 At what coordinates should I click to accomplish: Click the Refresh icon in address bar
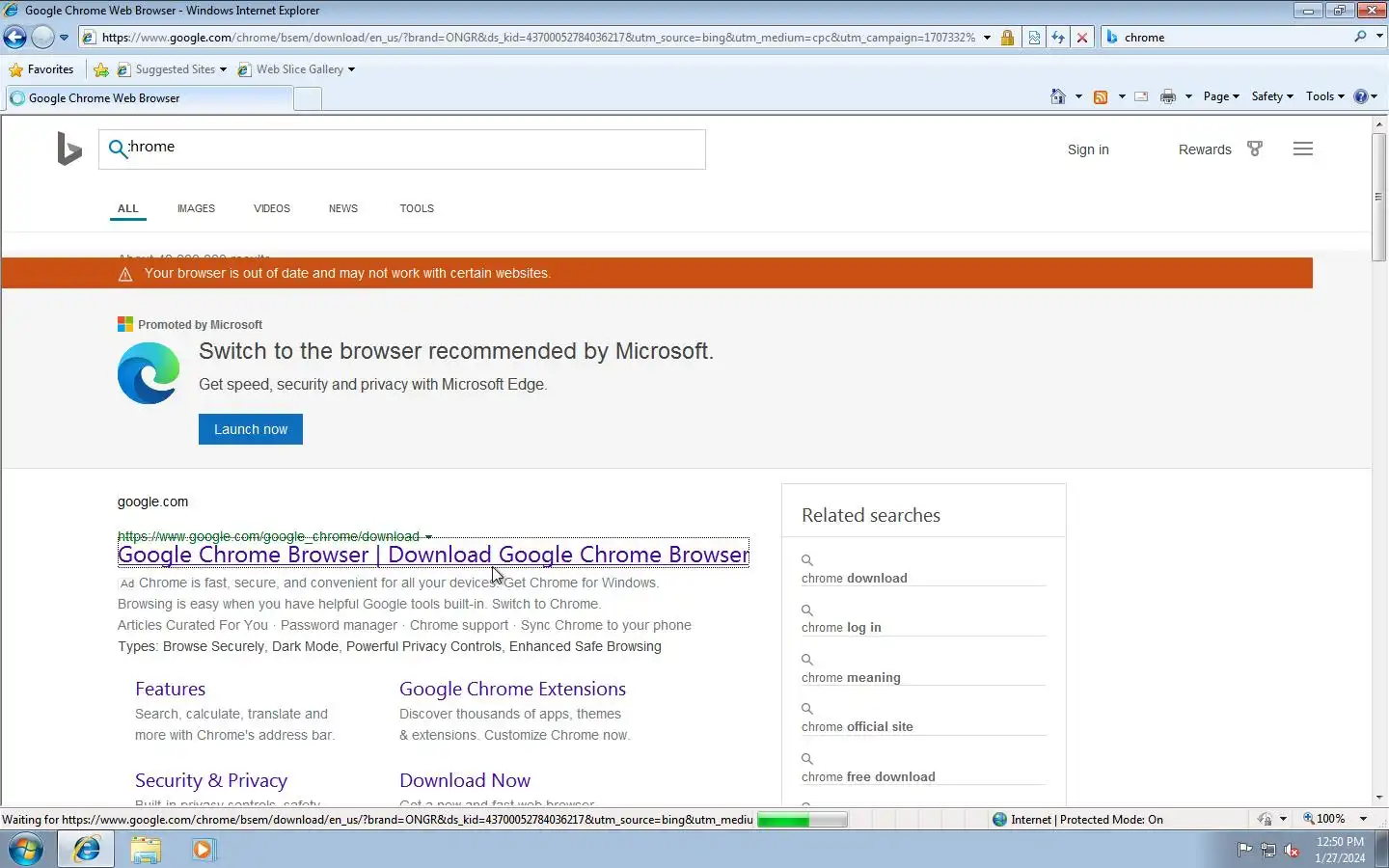tap(1058, 38)
